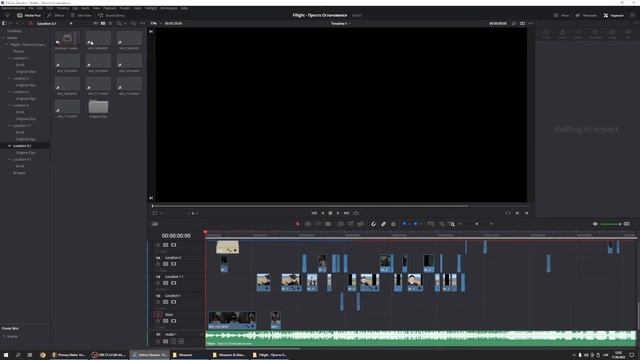The height and width of the screenshot is (360, 640).
Task: Click the Insert Clip icon
Action: pos(340,224)
